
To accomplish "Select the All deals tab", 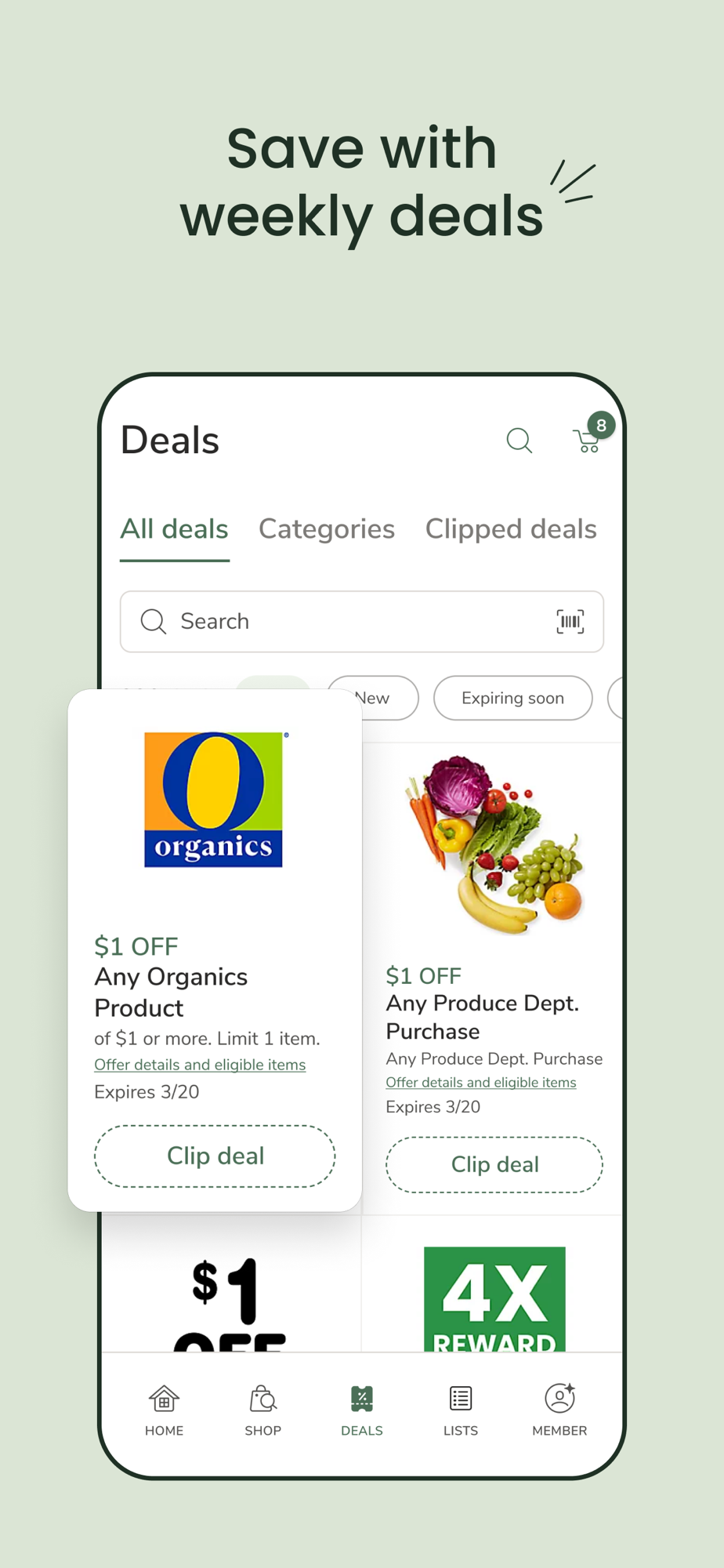I will pos(174,529).
